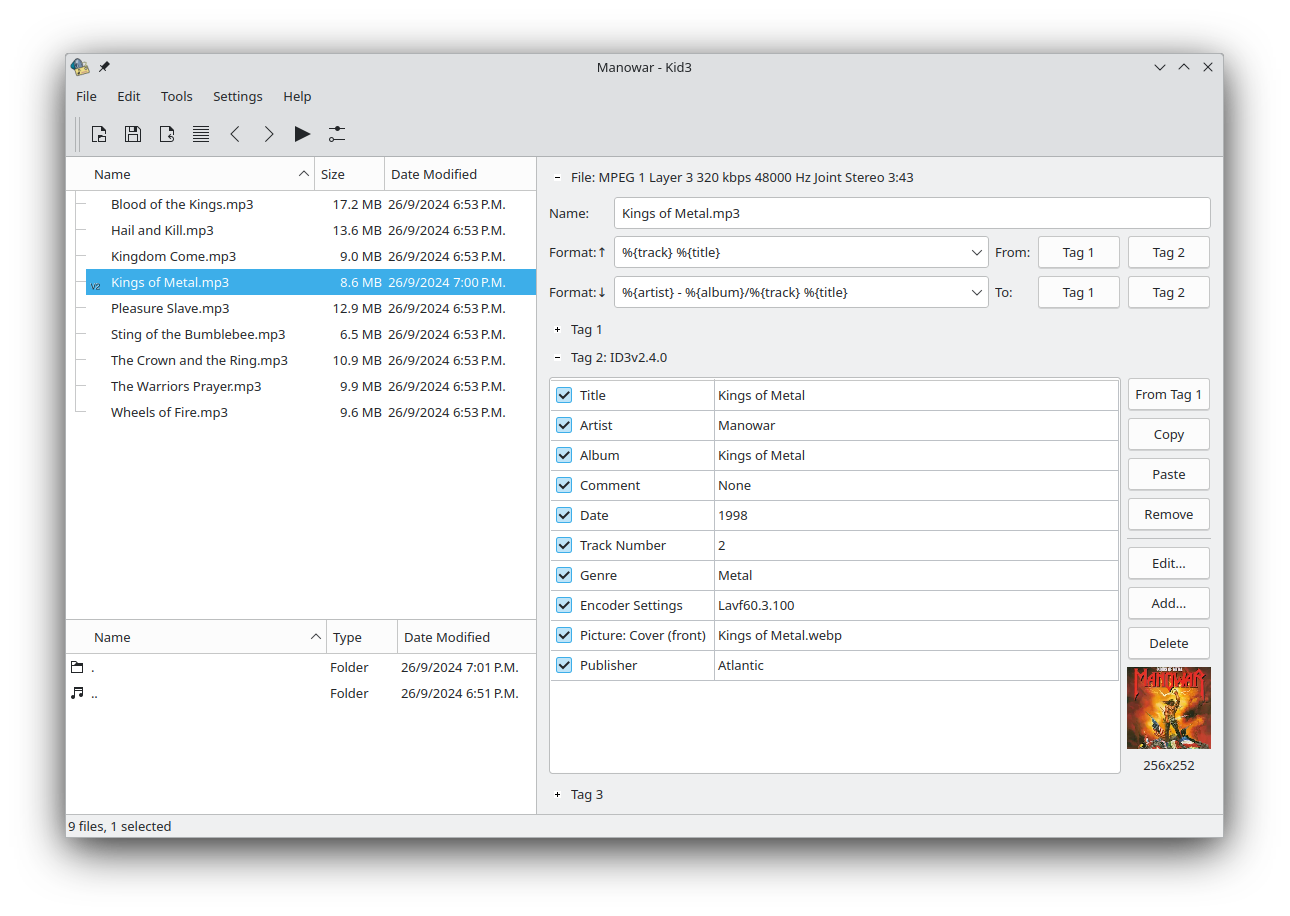Click the Select All lines icon

[x=201, y=134]
